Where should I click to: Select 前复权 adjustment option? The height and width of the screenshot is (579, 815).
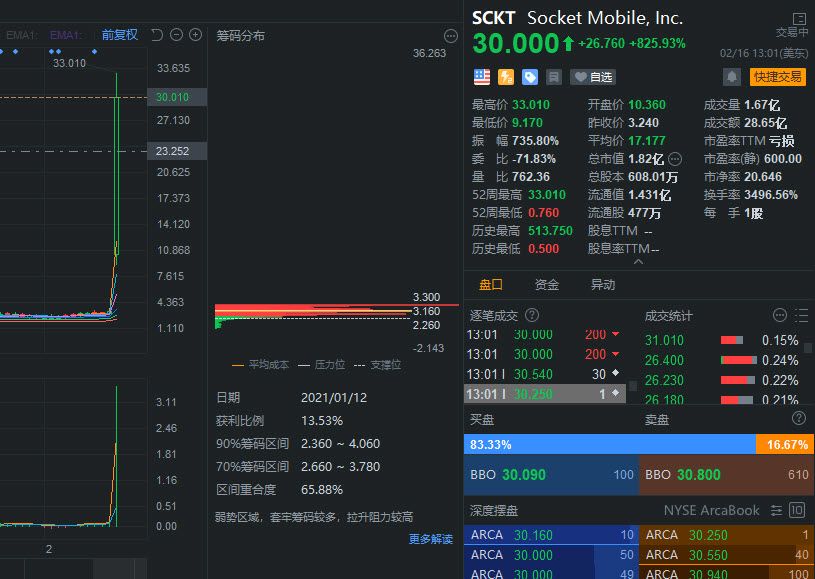click(120, 35)
